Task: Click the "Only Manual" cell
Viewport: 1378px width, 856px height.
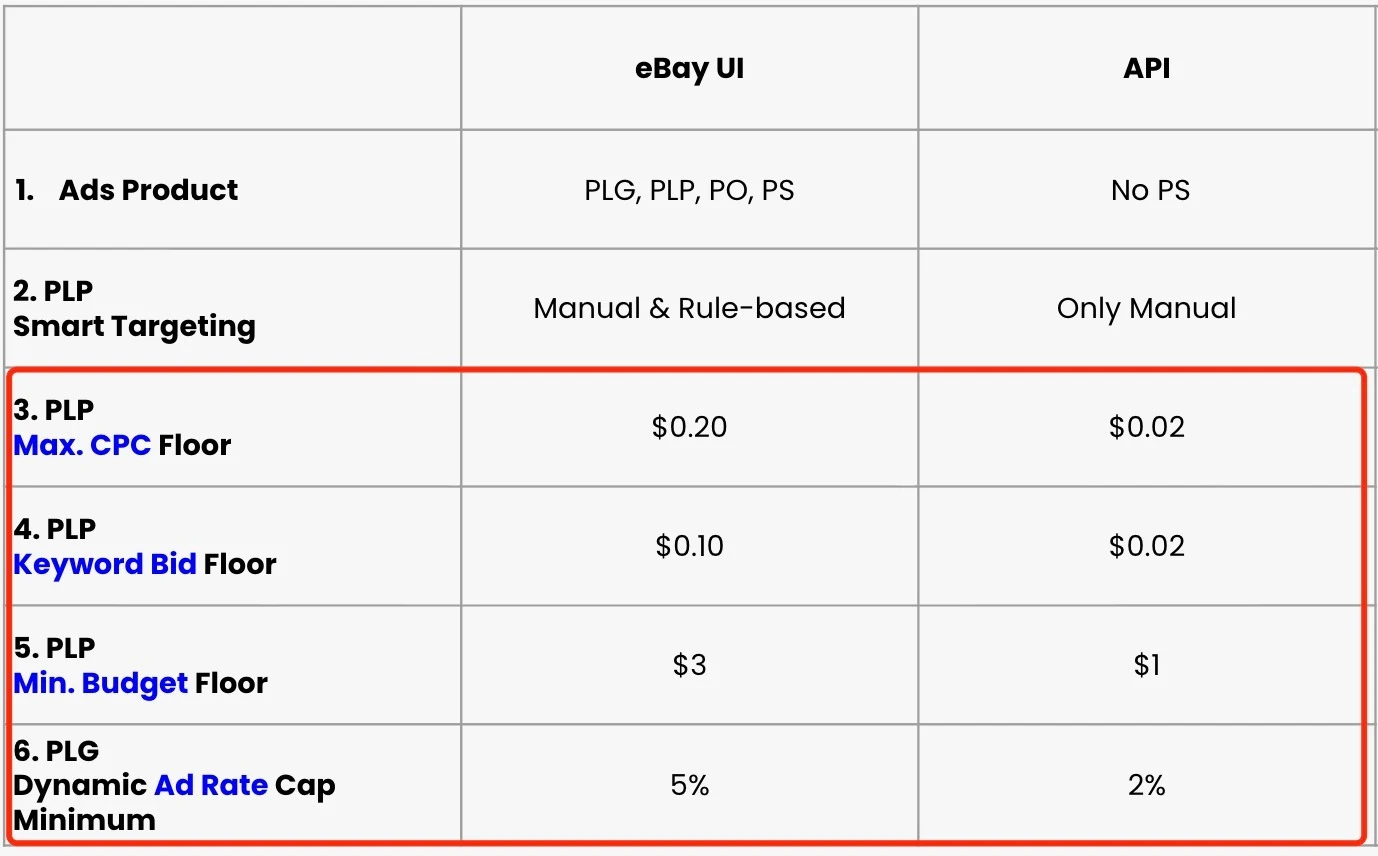Action: pos(1146,308)
